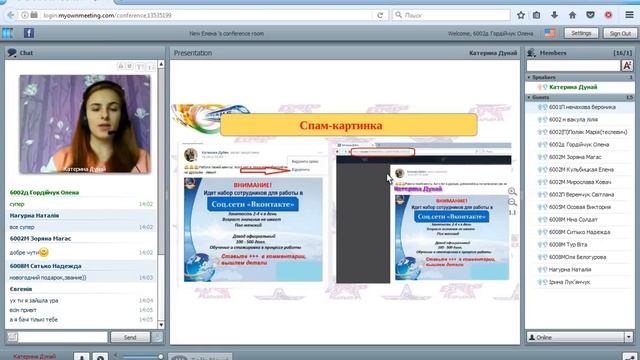
Task: Click chat sender name Євгенія
Action: click(21, 289)
